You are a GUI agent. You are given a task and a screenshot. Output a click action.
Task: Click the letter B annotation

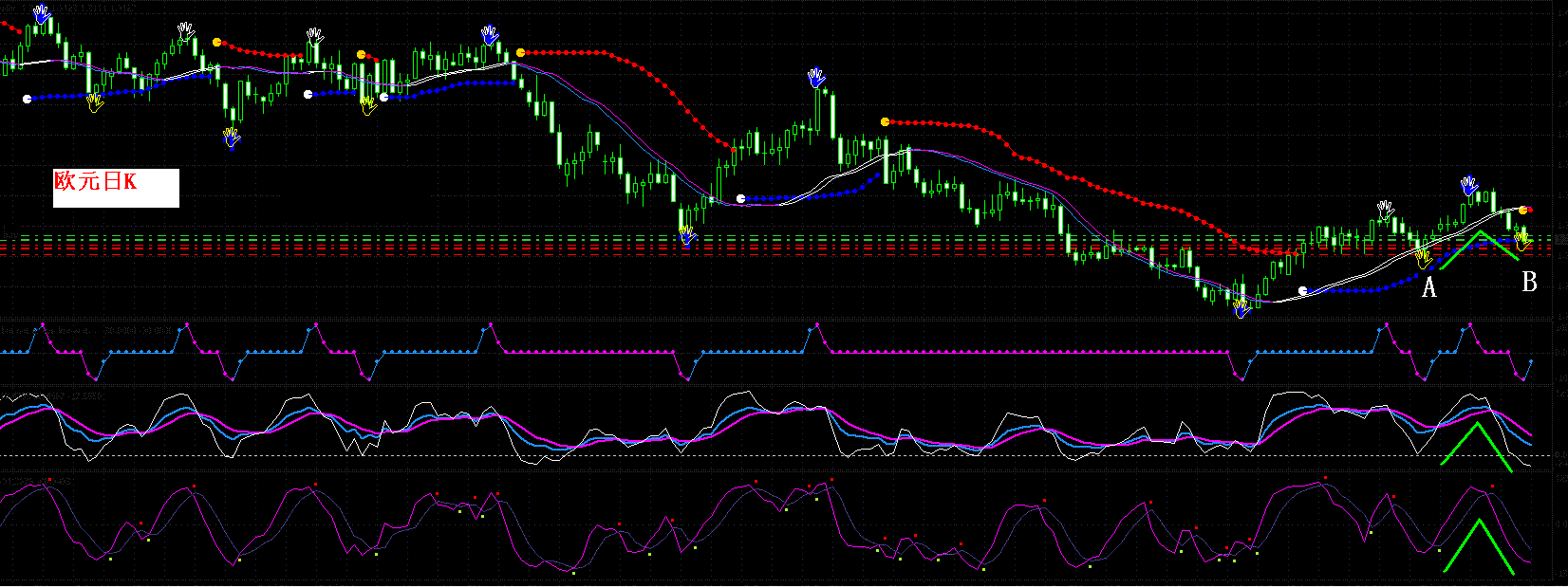(x=1529, y=282)
